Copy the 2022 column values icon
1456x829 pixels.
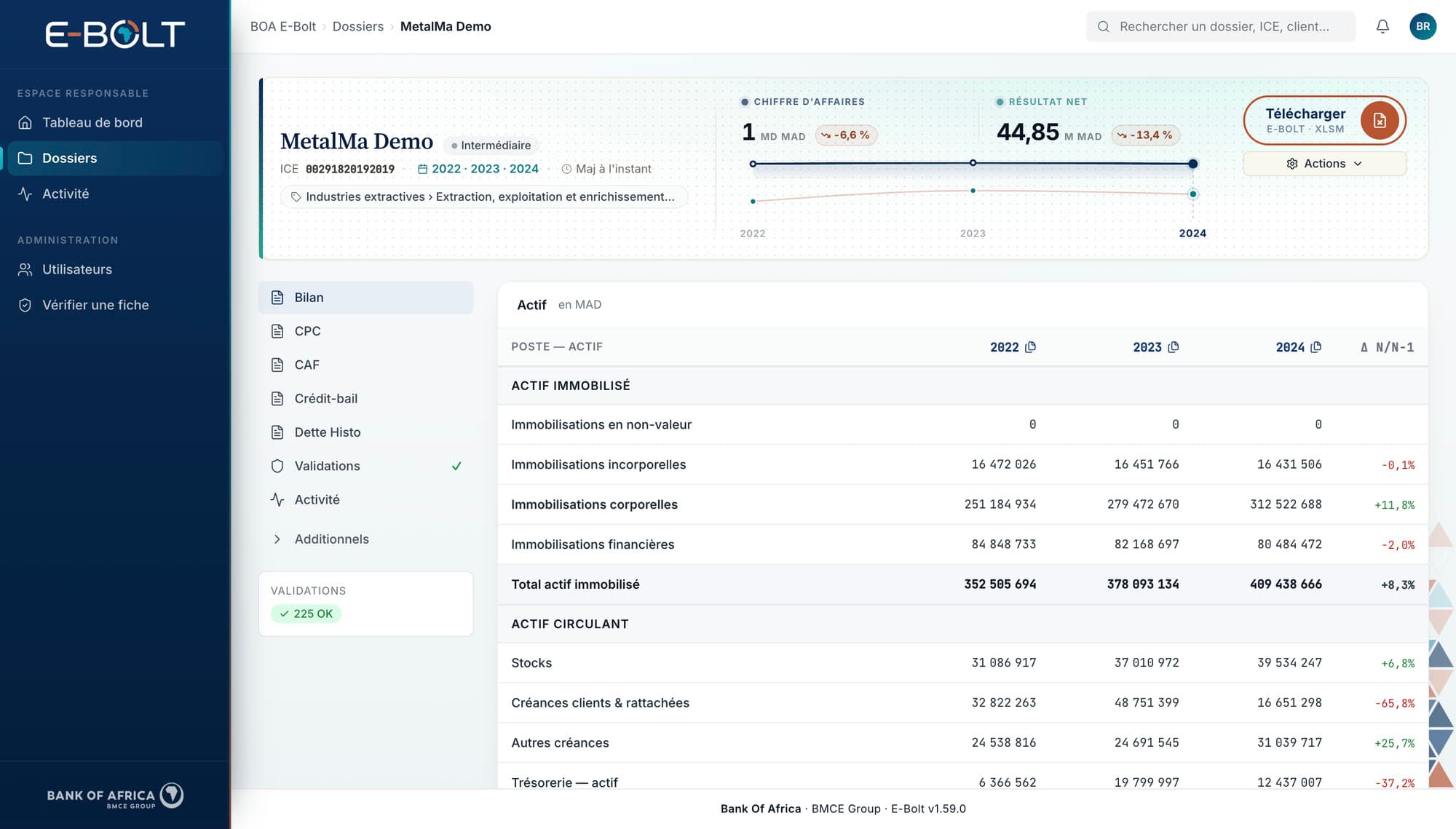pyautogui.click(x=1030, y=347)
